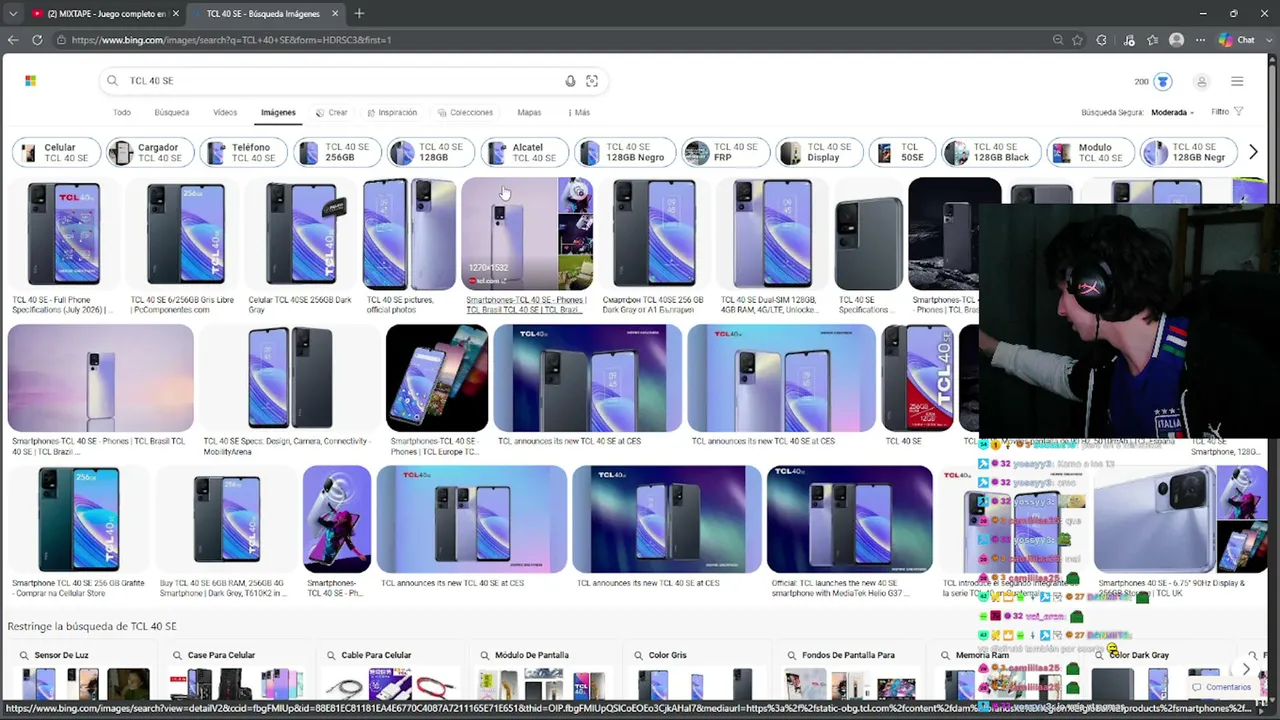Select the Imágenes tab
Image resolution: width=1280 pixels, height=720 pixels.
click(x=278, y=113)
